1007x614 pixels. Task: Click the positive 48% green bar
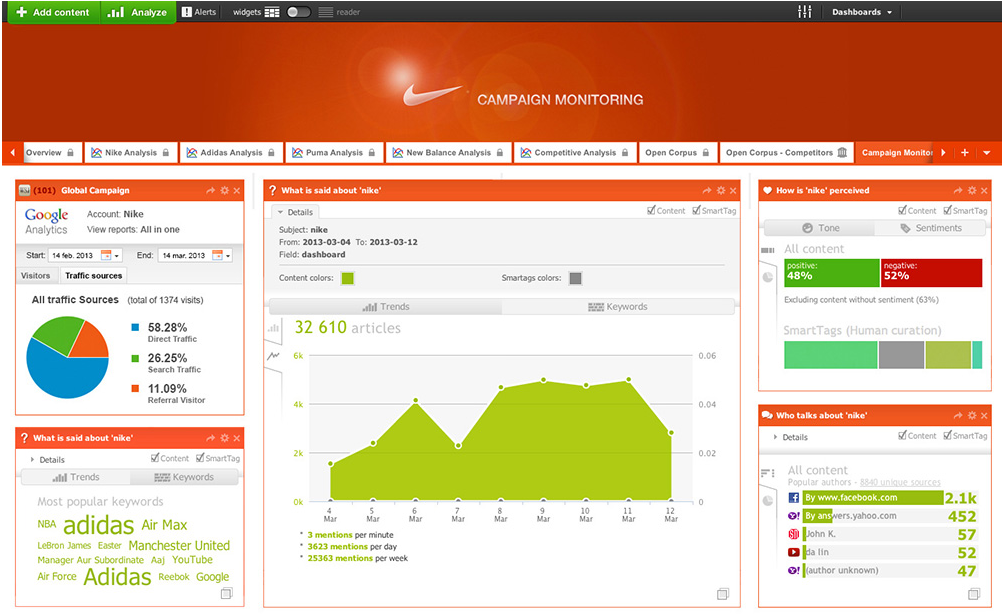832,272
